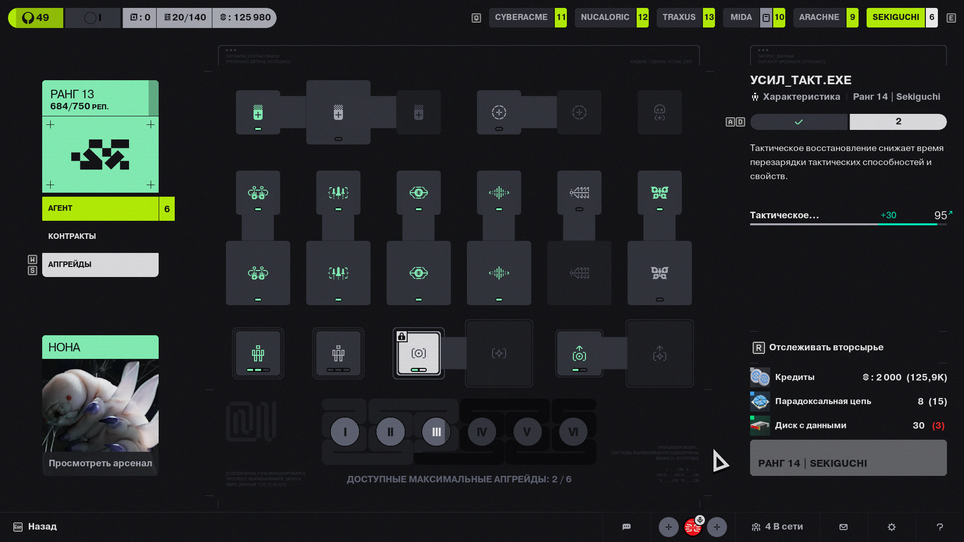Image resolution: width=964 pixels, height=542 pixels.
Task: Open the settings gear icon
Action: click(891, 527)
